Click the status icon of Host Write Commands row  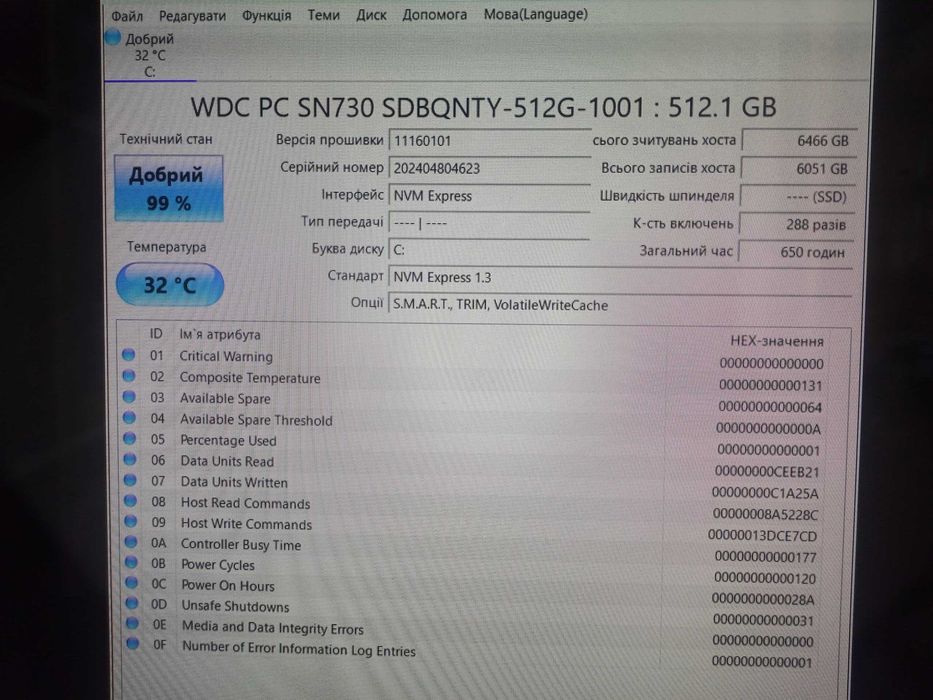click(131, 521)
